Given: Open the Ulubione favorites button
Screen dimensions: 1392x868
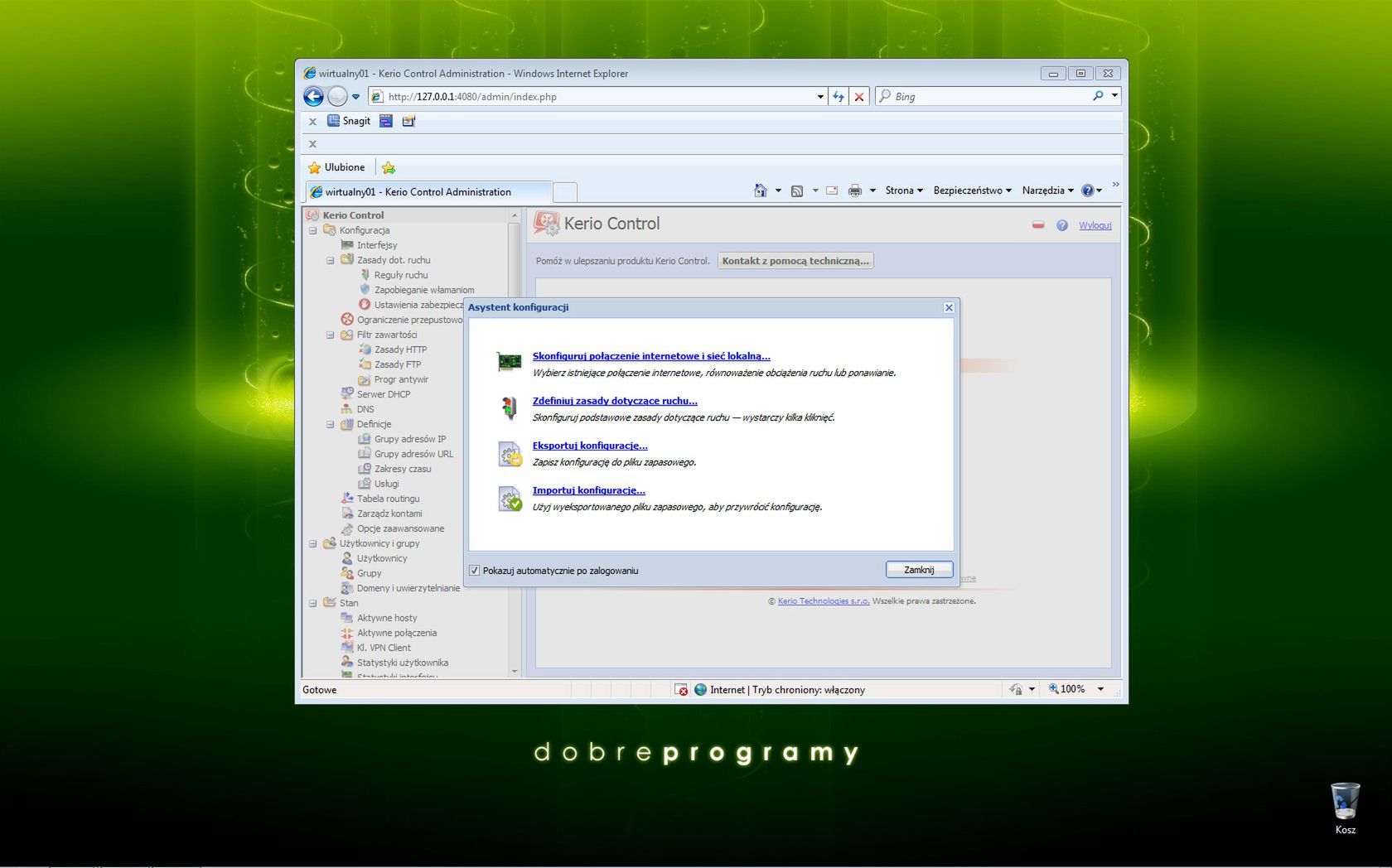Looking at the screenshot, I should pos(336,167).
